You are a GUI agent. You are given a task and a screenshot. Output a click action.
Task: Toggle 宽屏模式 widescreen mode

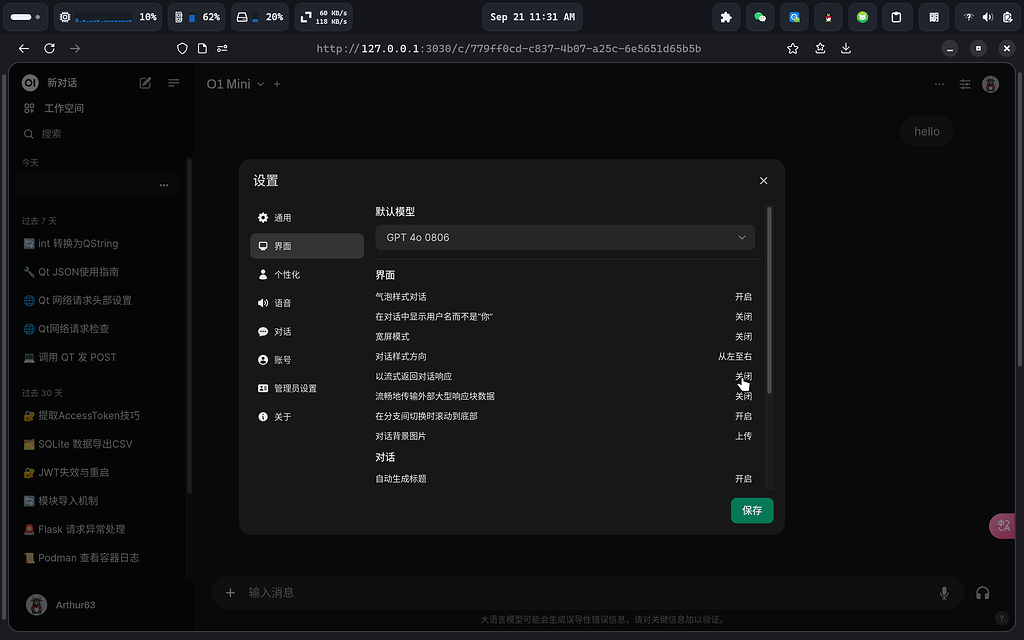743,337
